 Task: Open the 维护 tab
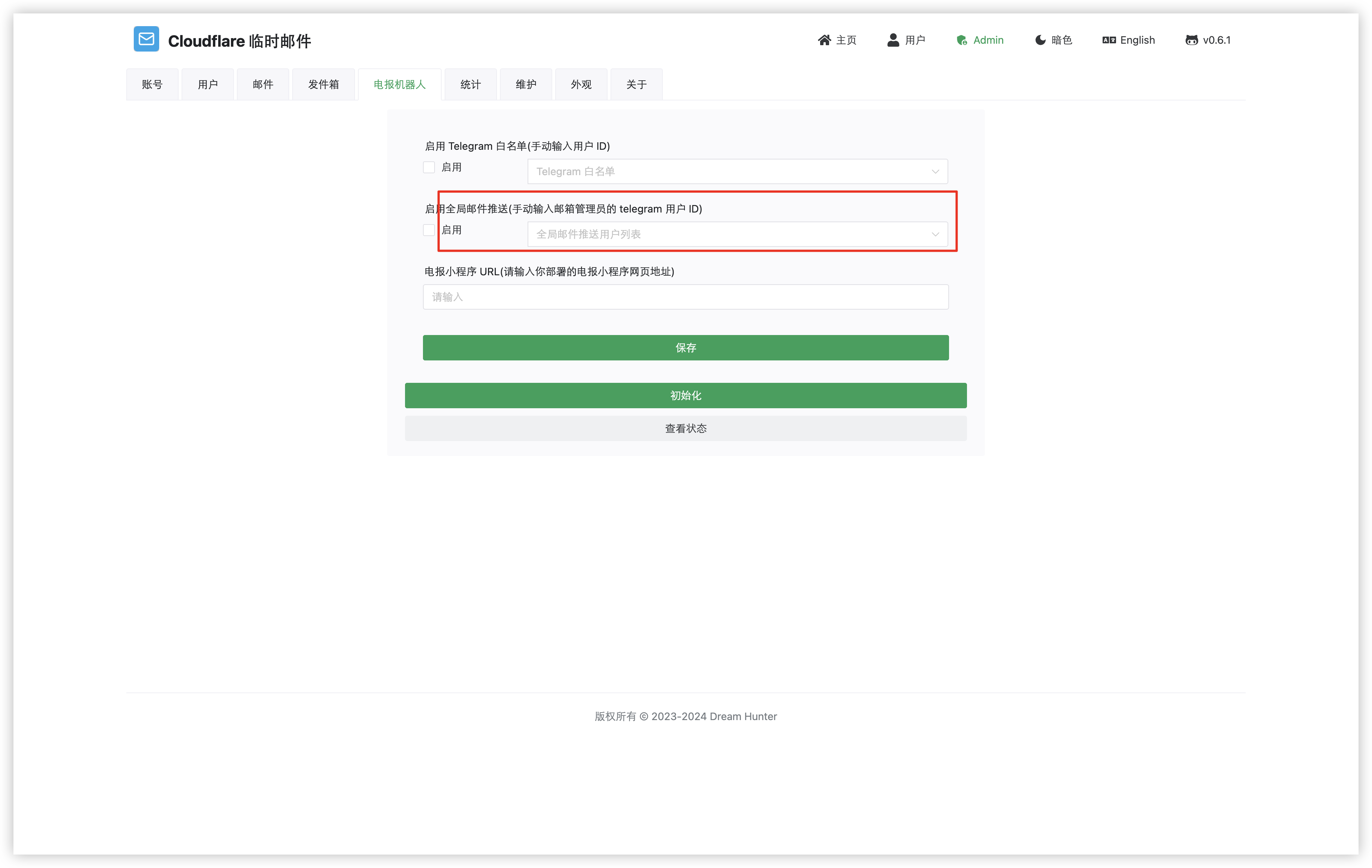(x=525, y=84)
